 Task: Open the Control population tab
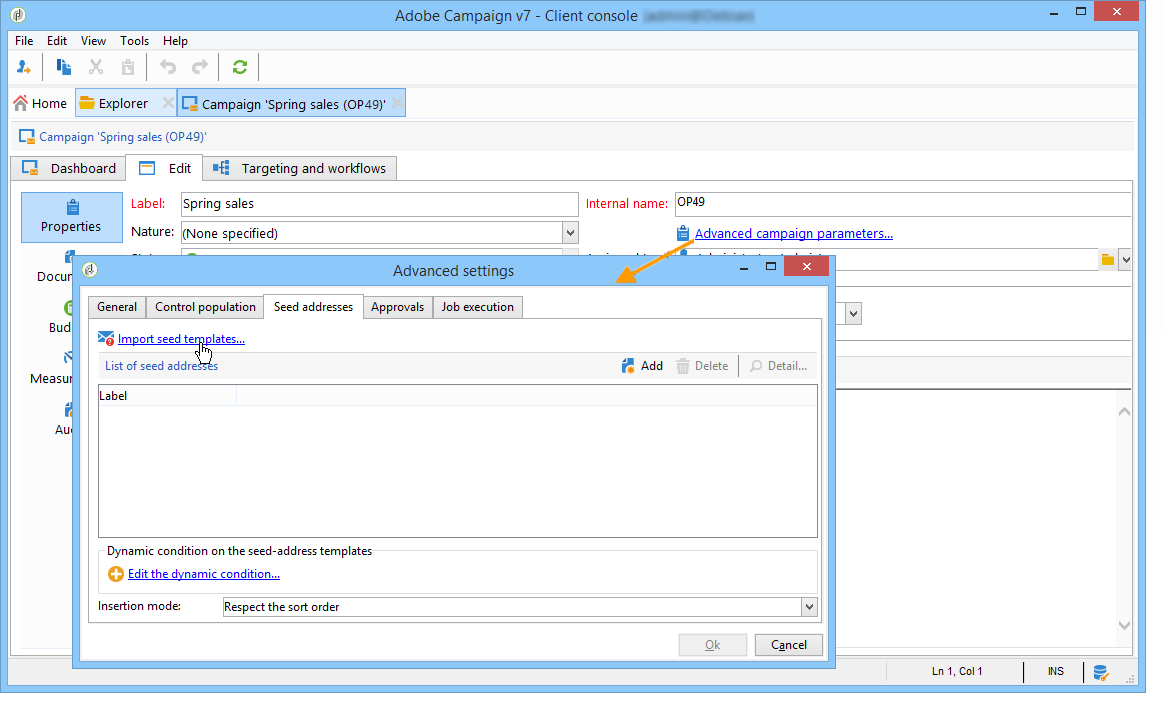[x=205, y=307]
